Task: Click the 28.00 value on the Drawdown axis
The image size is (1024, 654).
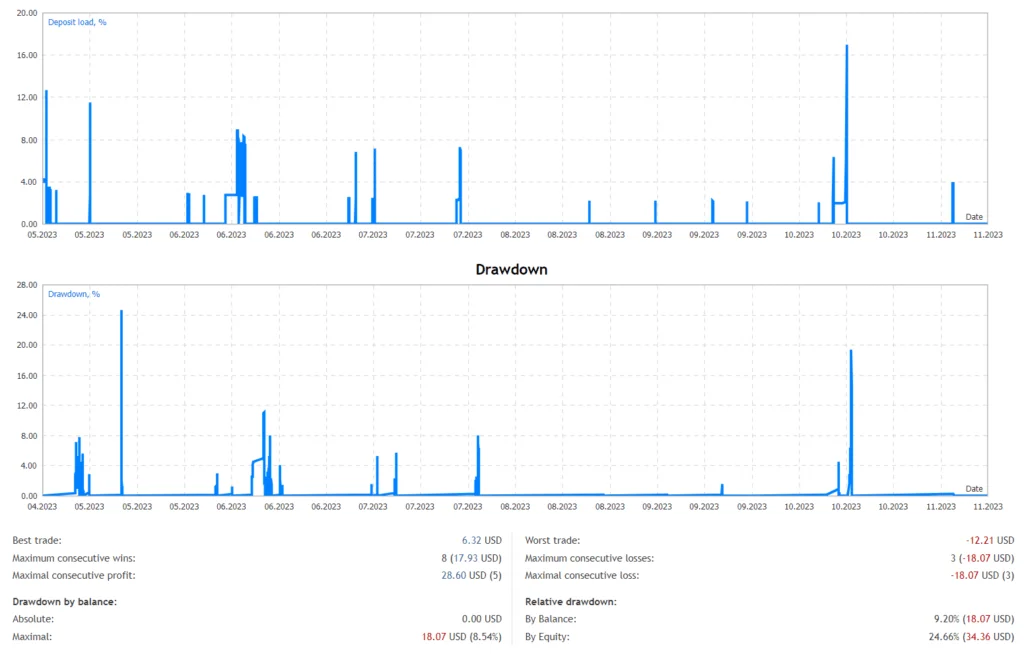Action: [x=28, y=285]
